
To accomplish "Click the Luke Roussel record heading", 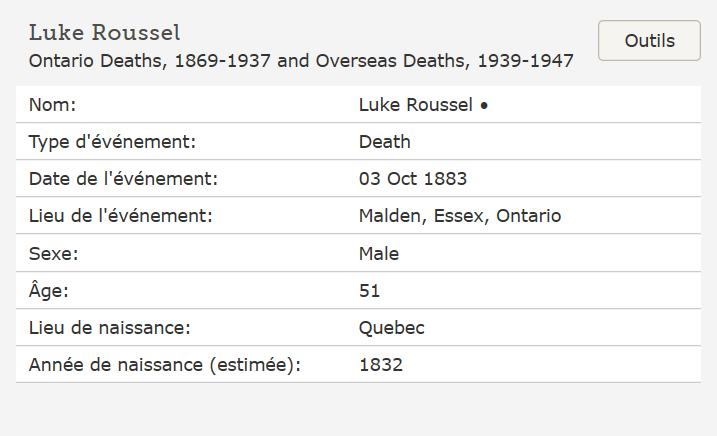I will coord(105,33).
